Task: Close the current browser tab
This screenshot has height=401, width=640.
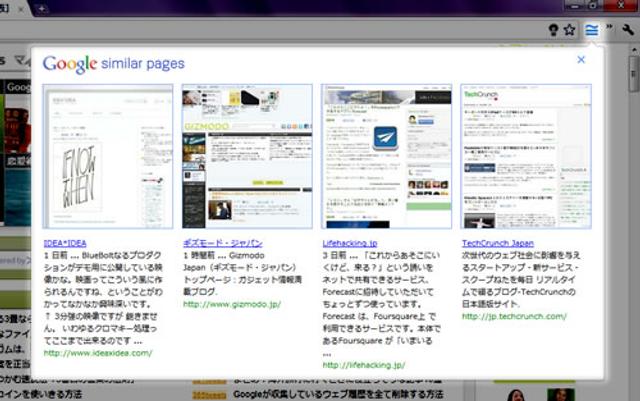Action: (21, 9)
